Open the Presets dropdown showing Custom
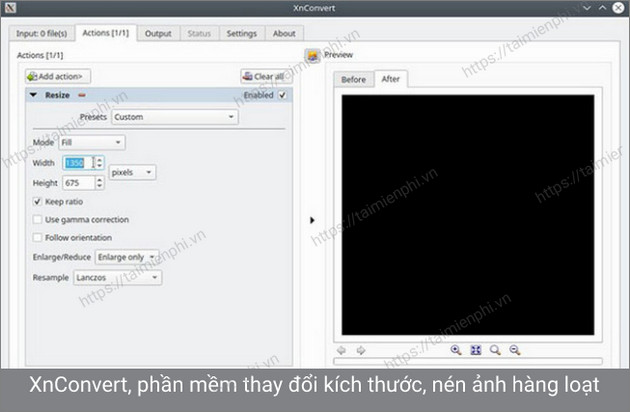The height and width of the screenshot is (412, 630). click(174, 117)
